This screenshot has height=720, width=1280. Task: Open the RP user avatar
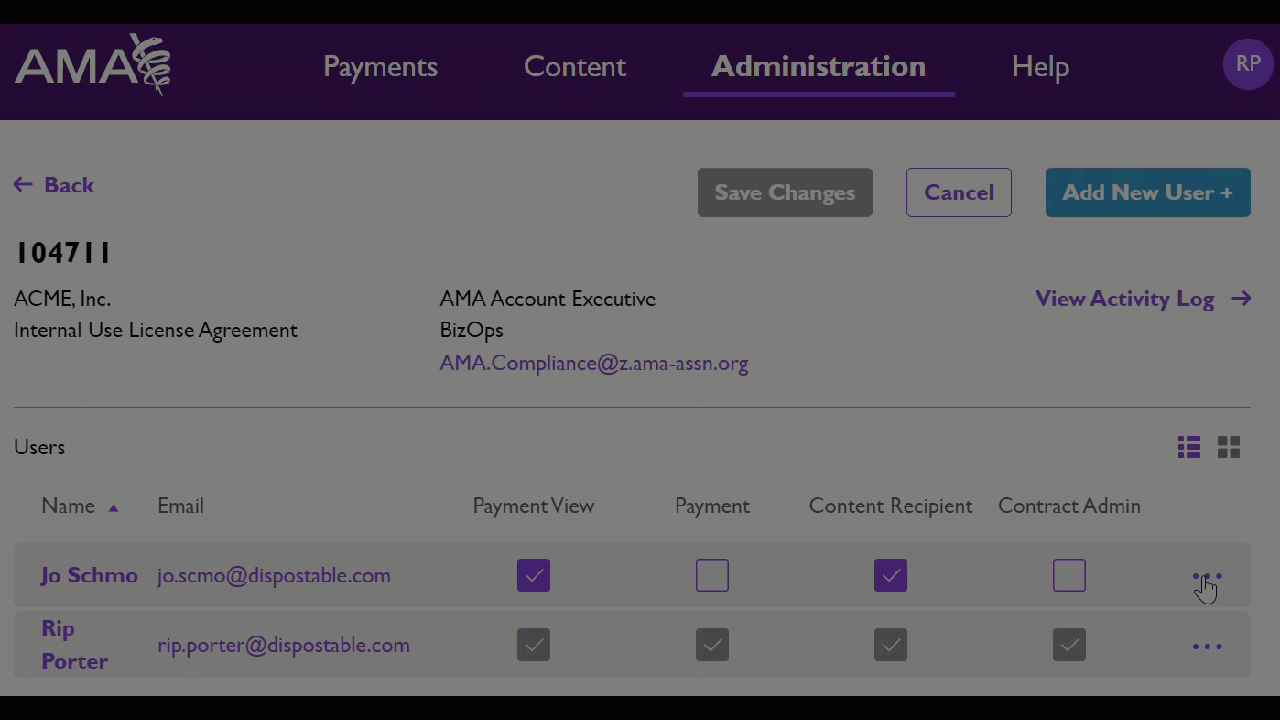1248,65
